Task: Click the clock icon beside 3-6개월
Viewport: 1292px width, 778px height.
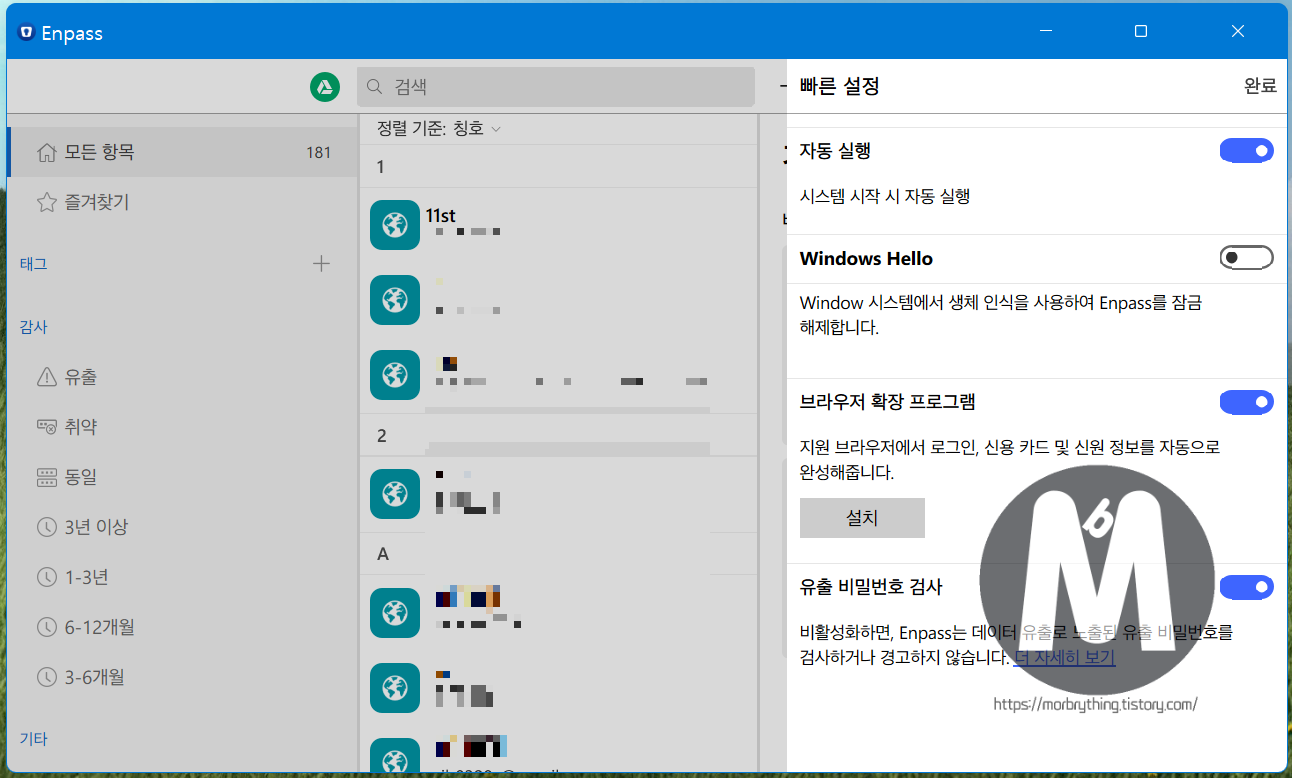Action: pyautogui.click(x=46, y=677)
